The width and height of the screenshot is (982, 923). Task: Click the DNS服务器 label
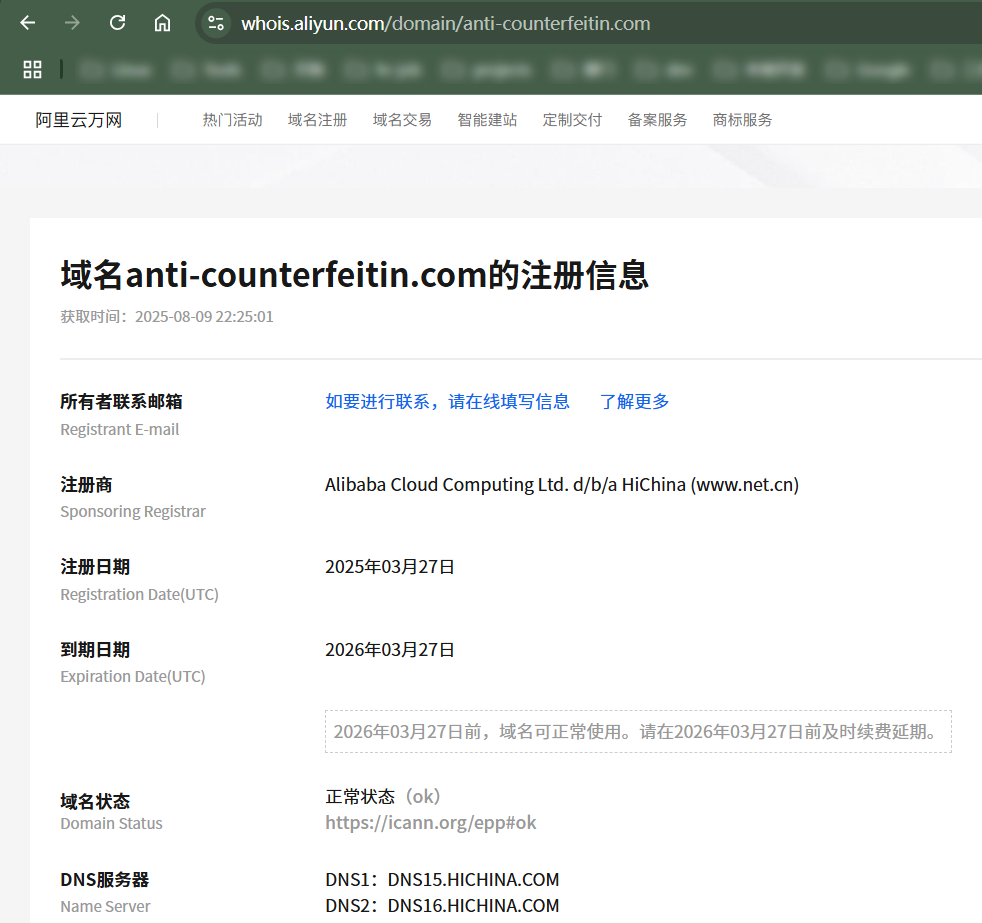click(x=105, y=880)
